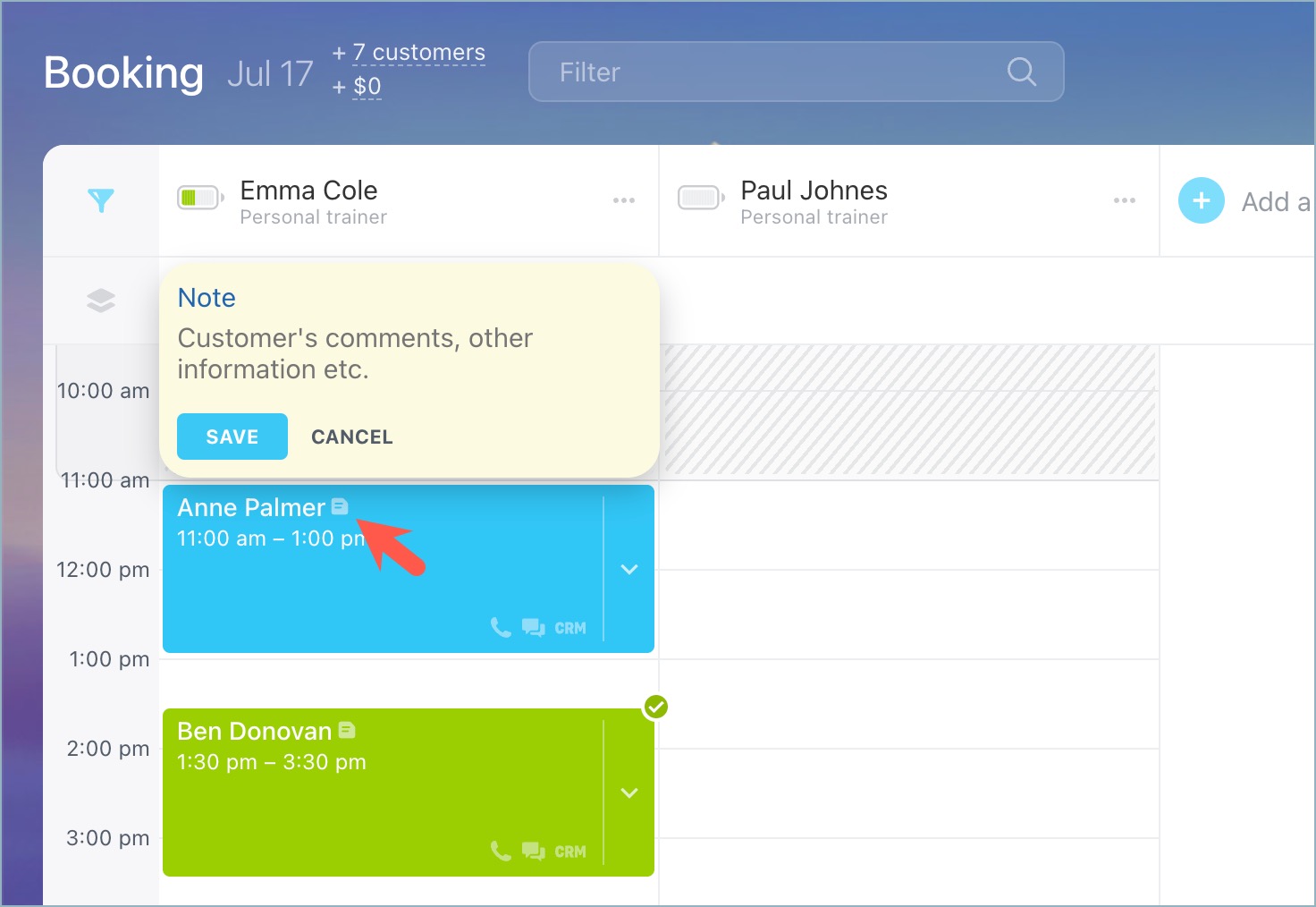
Task: Open chat icon on Anne Palmer's booking
Action: pos(533,628)
